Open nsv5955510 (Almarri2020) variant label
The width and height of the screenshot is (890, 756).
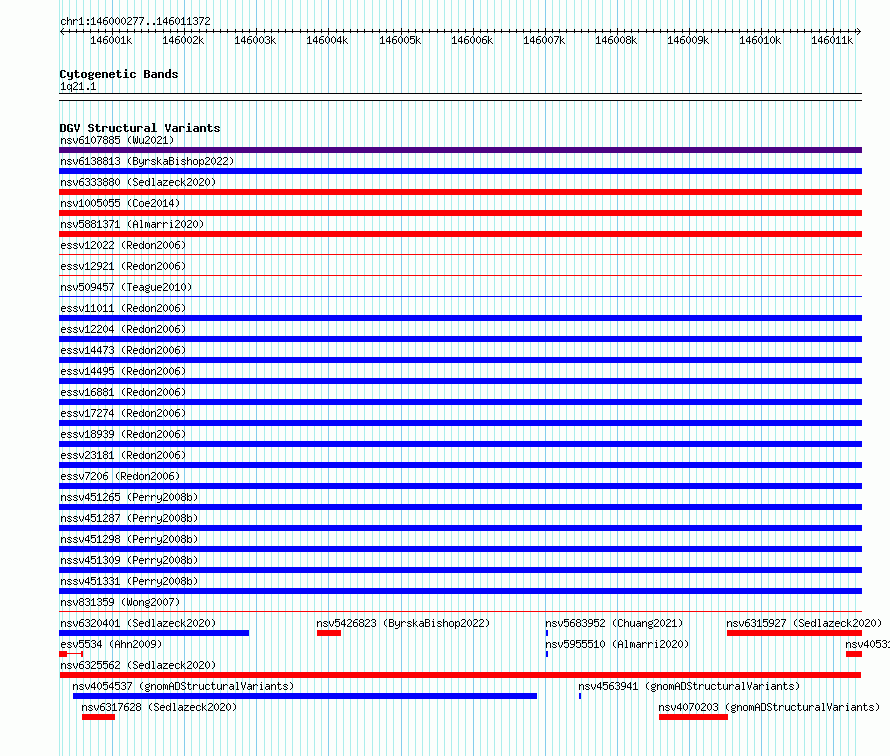[x=616, y=644]
